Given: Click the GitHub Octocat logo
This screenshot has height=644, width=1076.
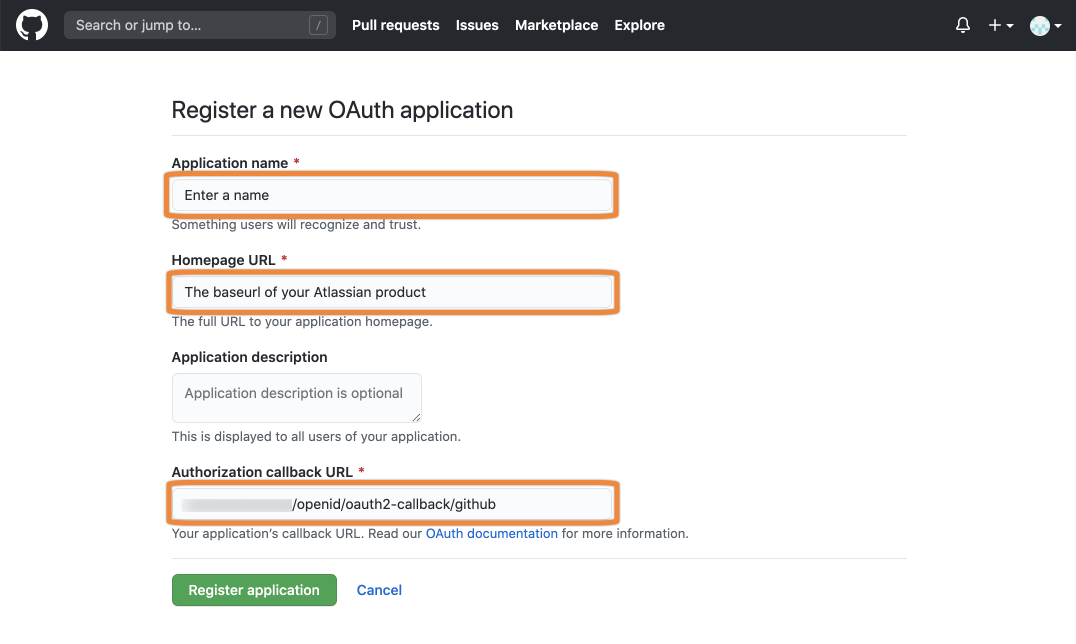Looking at the screenshot, I should (32, 25).
